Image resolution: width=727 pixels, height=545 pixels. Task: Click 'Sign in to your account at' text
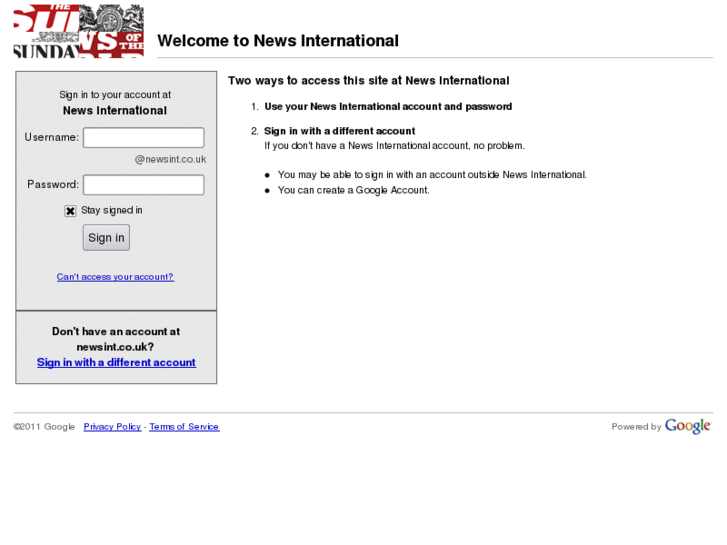pos(115,95)
